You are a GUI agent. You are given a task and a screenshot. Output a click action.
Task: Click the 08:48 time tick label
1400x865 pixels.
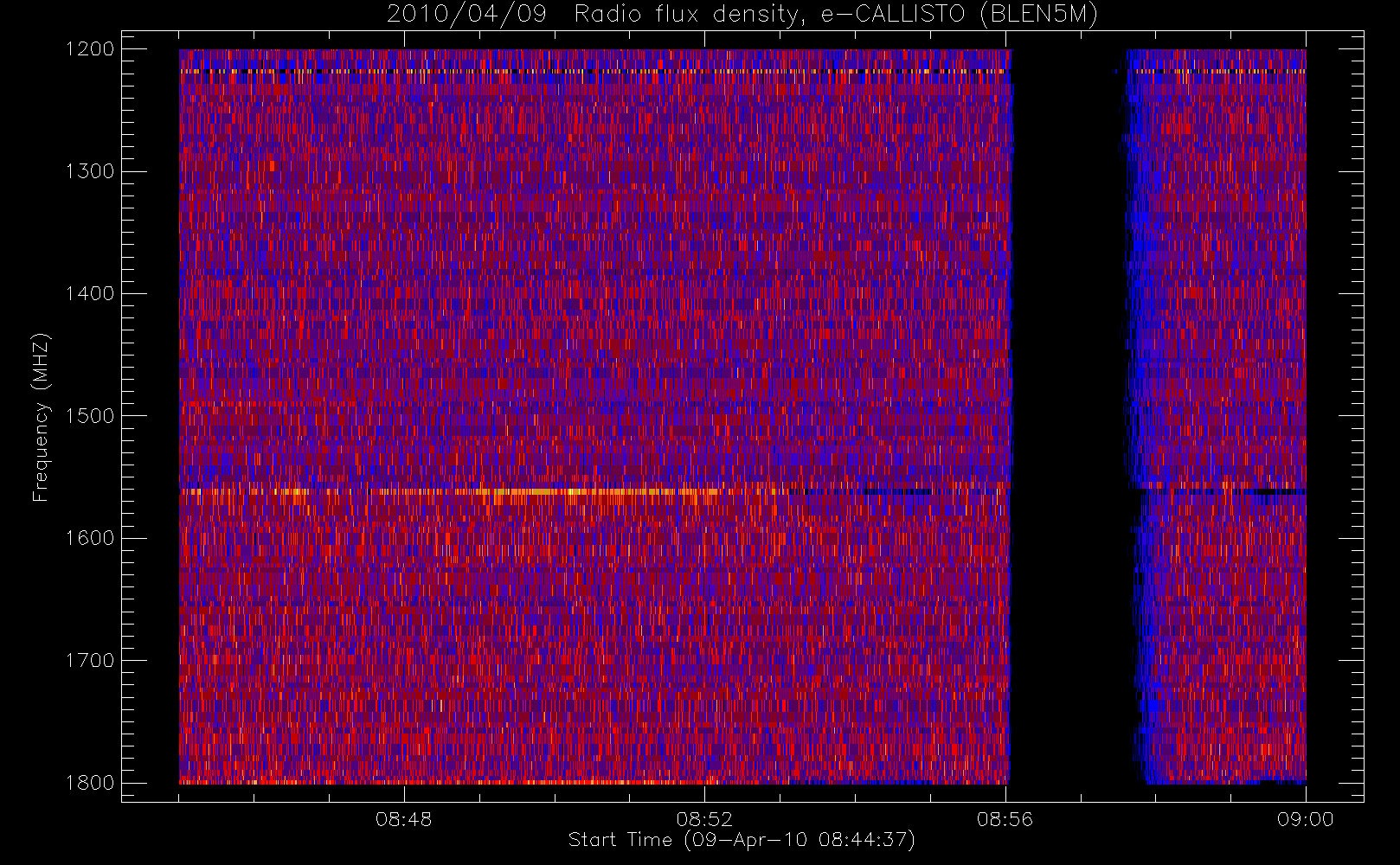click(404, 819)
